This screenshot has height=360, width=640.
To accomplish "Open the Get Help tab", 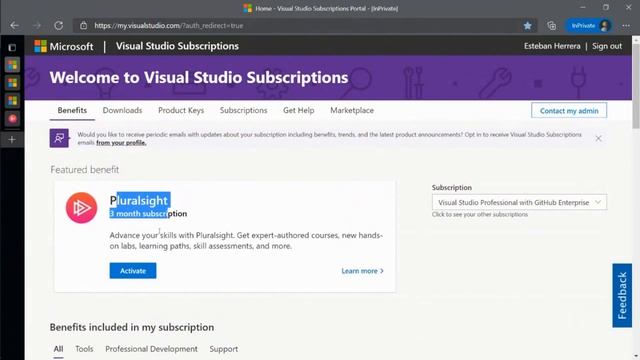I will tap(298, 111).
